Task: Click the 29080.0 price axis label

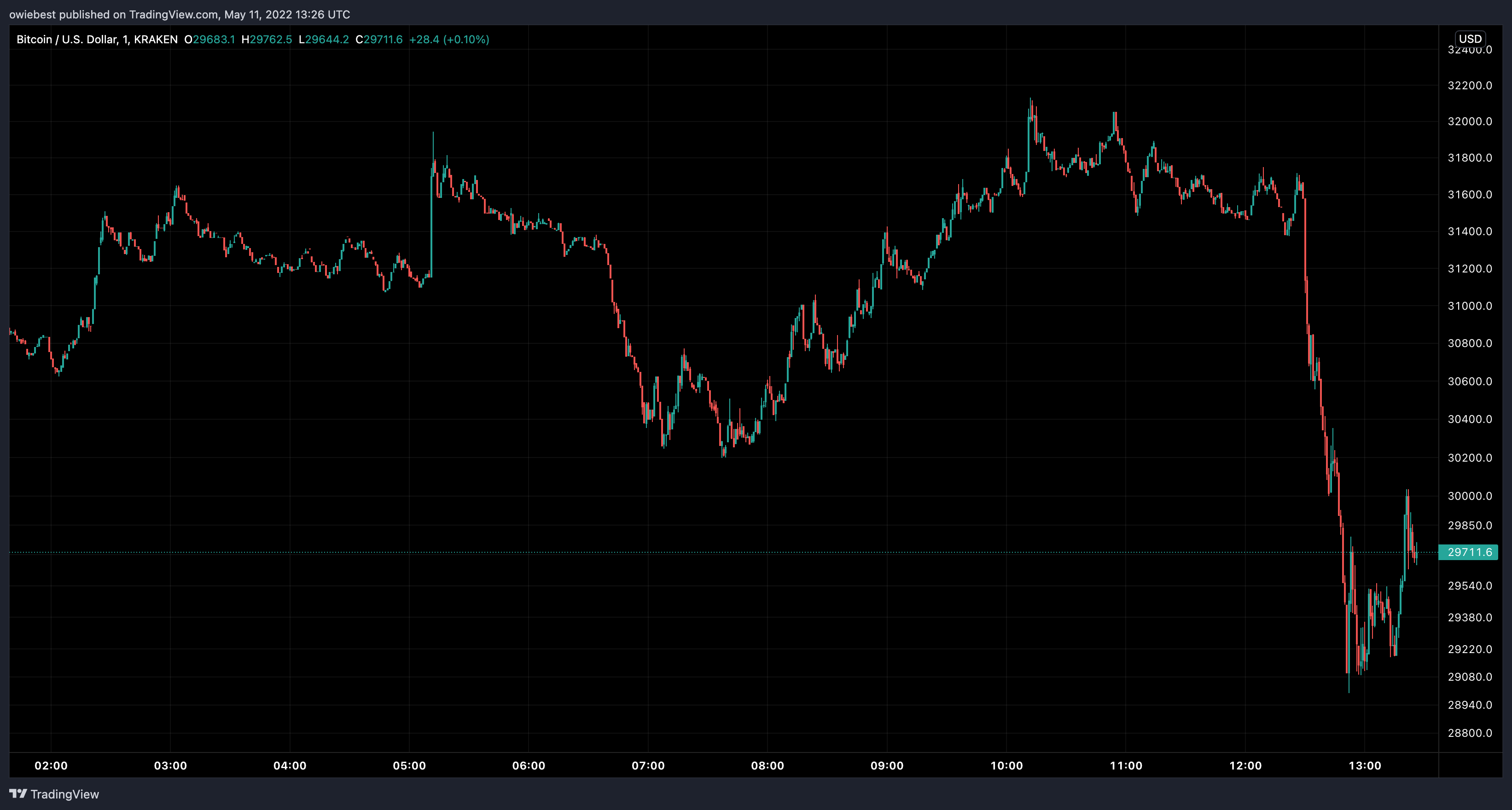Action: click(1470, 677)
